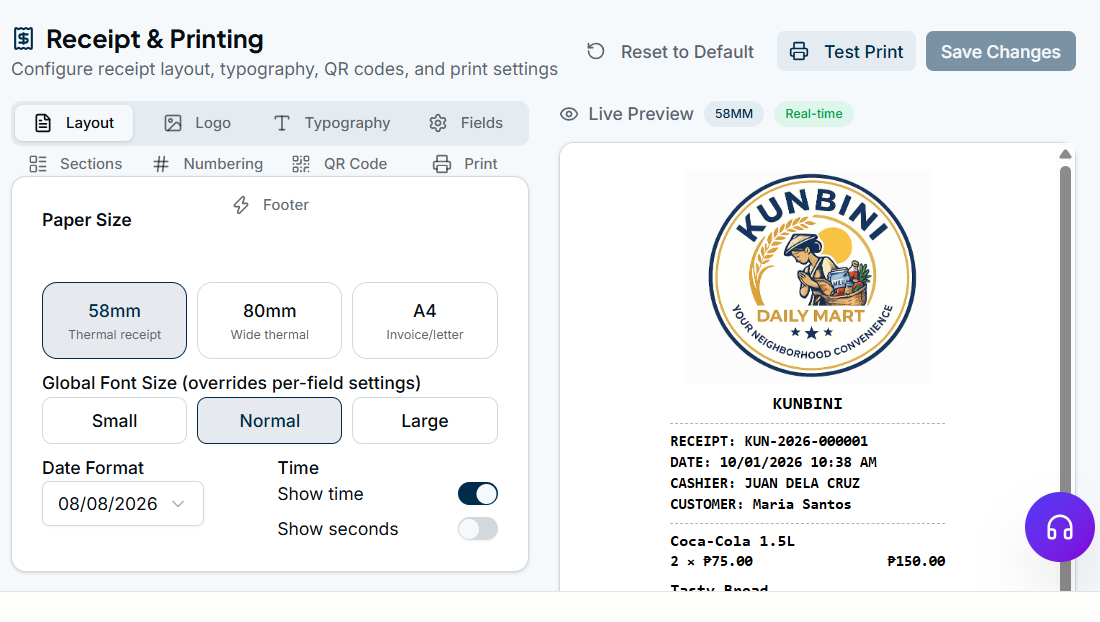Screen dimensions: 1100x622
Task: Open the headset support chat button
Action: (x=1059, y=527)
